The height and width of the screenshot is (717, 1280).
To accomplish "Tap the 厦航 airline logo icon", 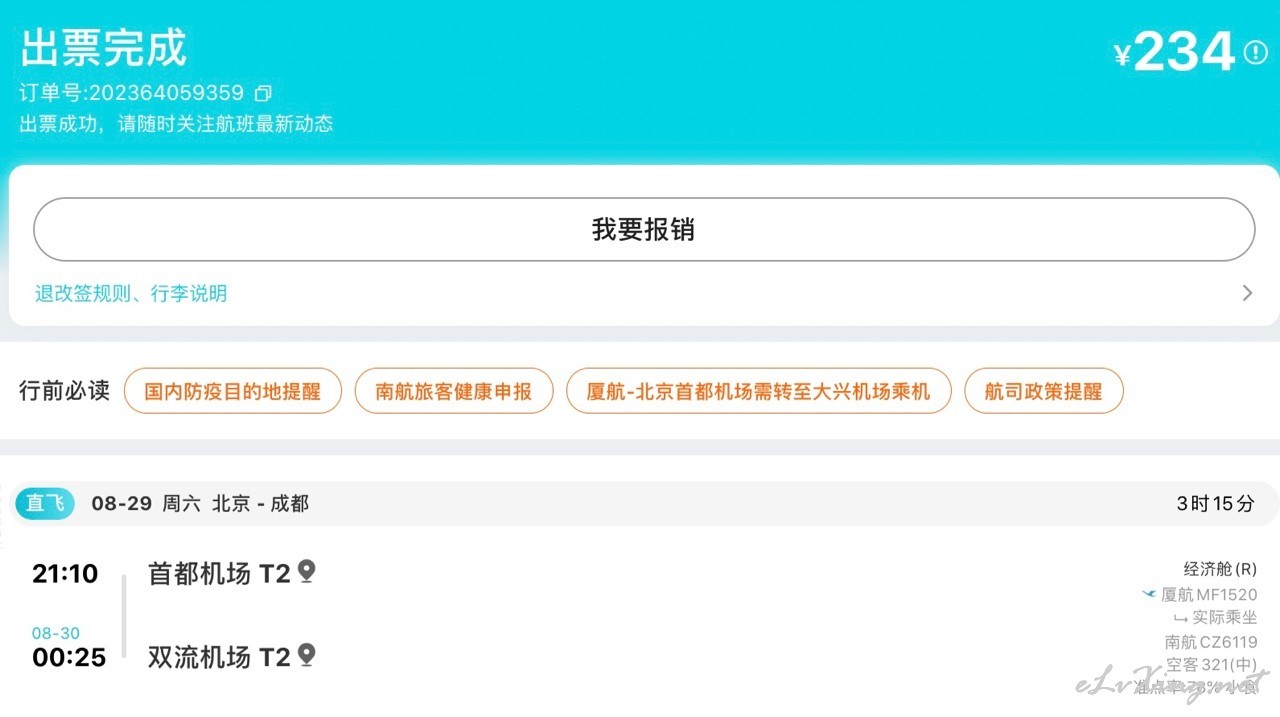I will 1149,594.
